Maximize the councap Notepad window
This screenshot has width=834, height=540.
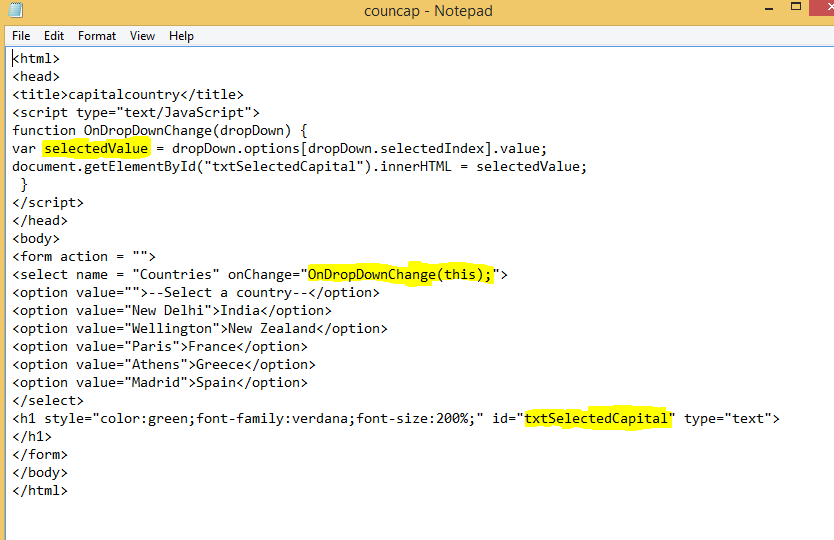[796, 7]
